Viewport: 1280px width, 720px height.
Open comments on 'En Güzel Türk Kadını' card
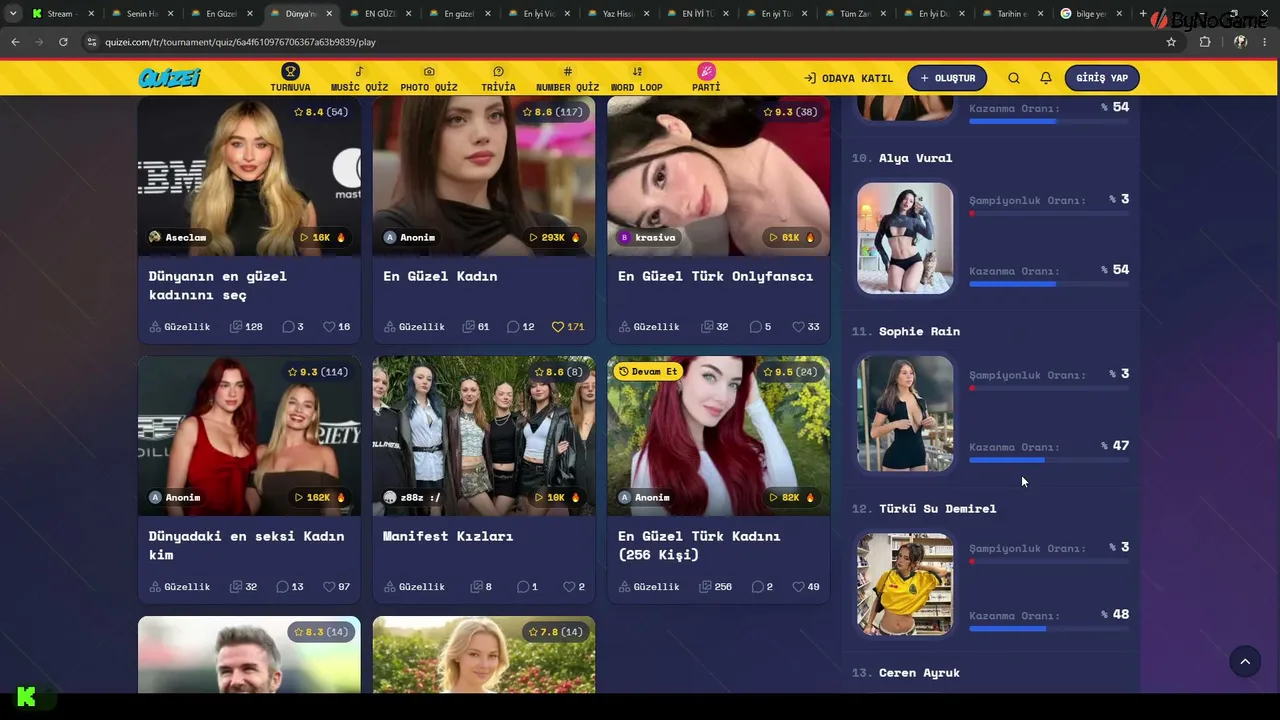coord(762,587)
